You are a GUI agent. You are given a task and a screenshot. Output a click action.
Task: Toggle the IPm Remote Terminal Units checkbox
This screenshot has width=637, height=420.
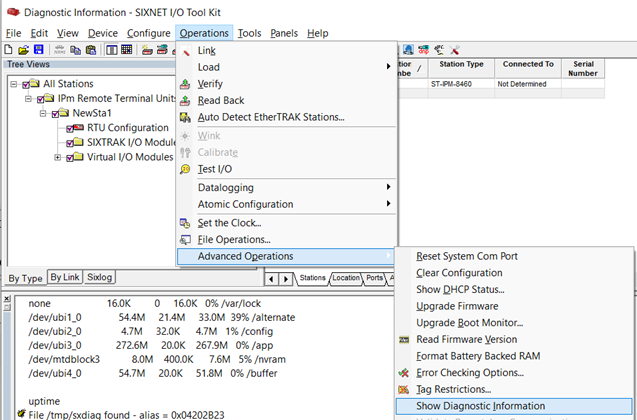coord(41,100)
